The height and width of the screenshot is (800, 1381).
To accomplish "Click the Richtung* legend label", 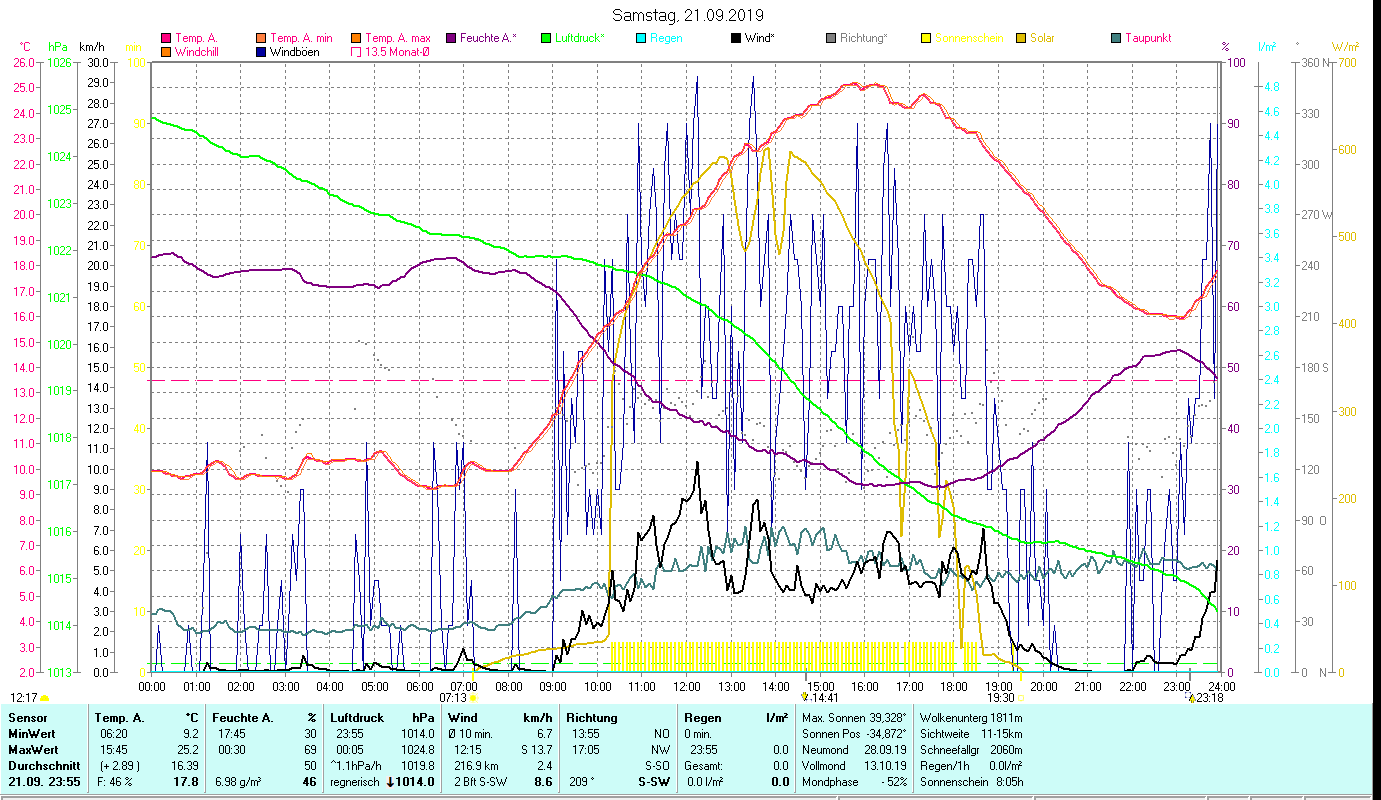I will click(x=863, y=39).
